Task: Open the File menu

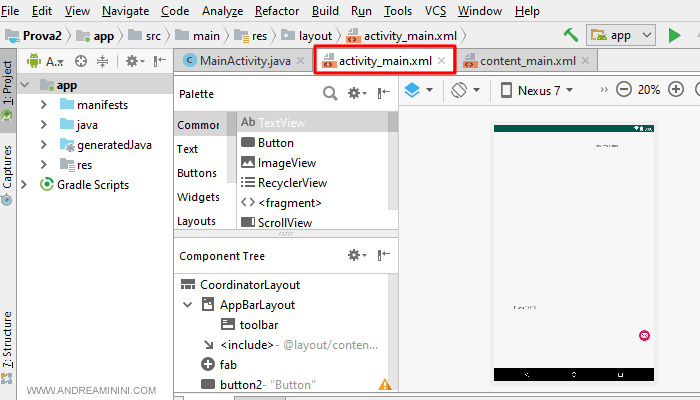Action: pos(10,11)
